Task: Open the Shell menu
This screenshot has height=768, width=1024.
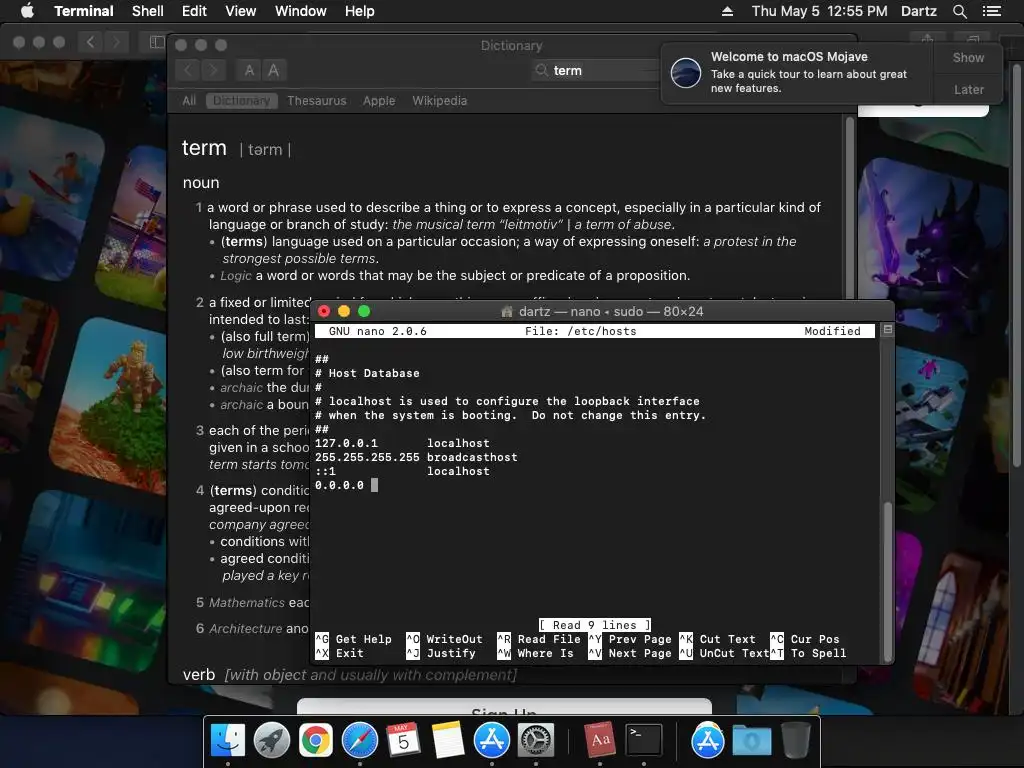Action: point(148,11)
